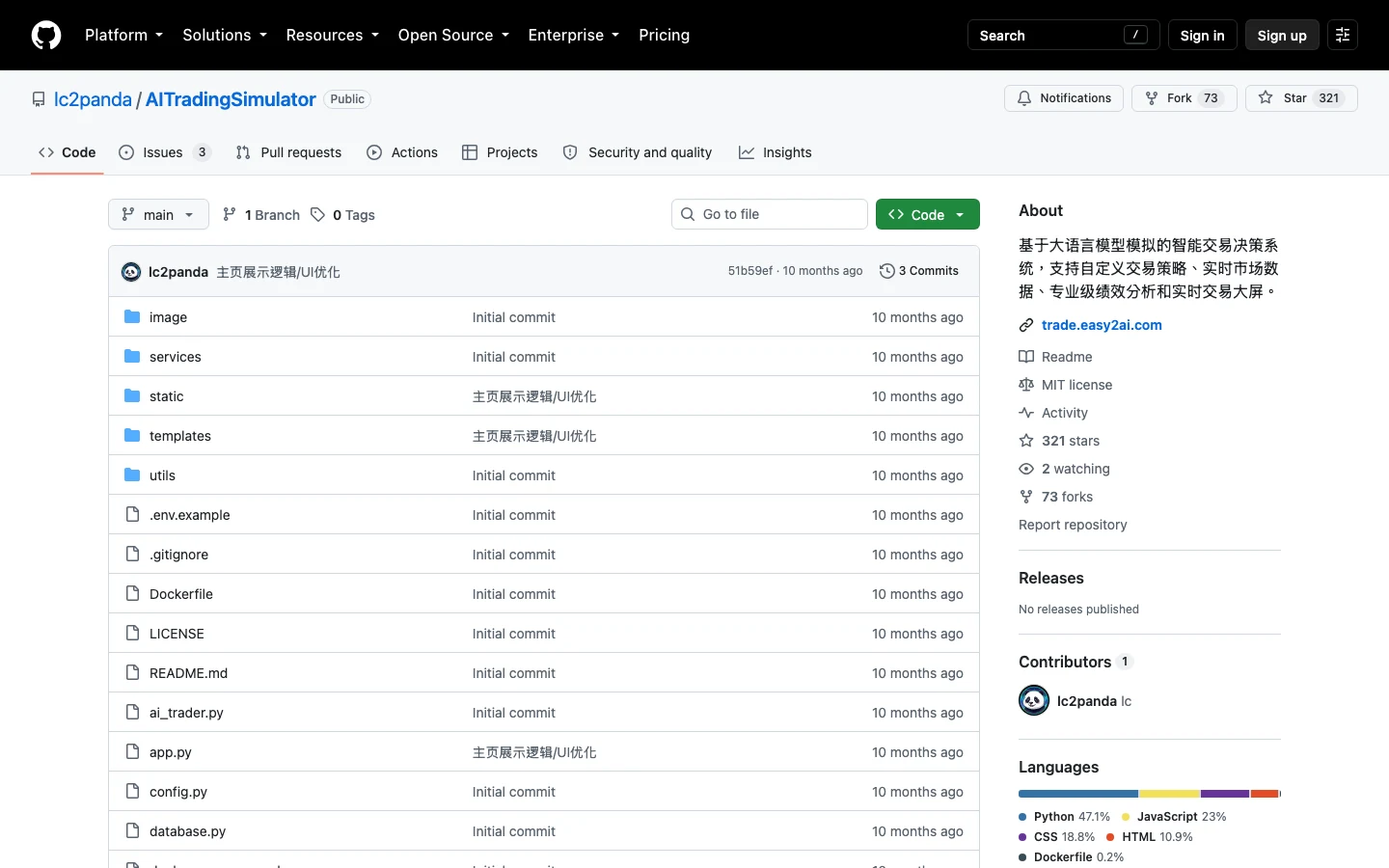Screen dimensions: 1389x868
Task: Expand the Open Source menu
Action: [x=453, y=36]
